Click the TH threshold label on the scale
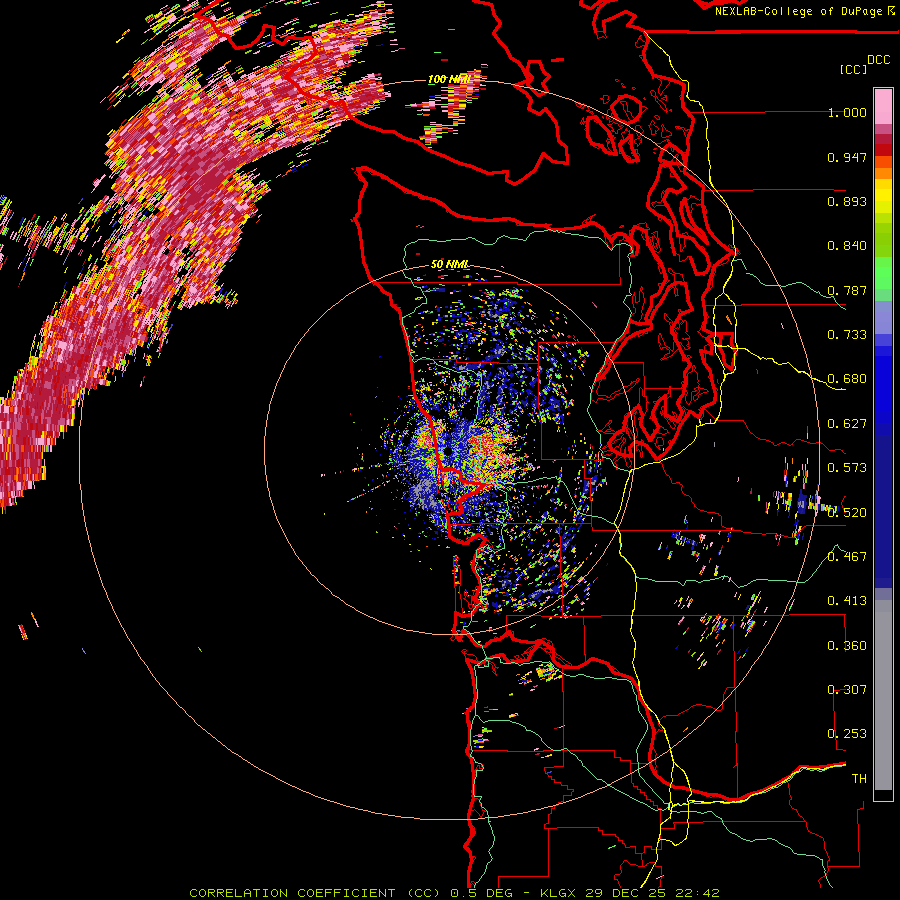Viewport: 900px width, 900px height. coord(859,778)
